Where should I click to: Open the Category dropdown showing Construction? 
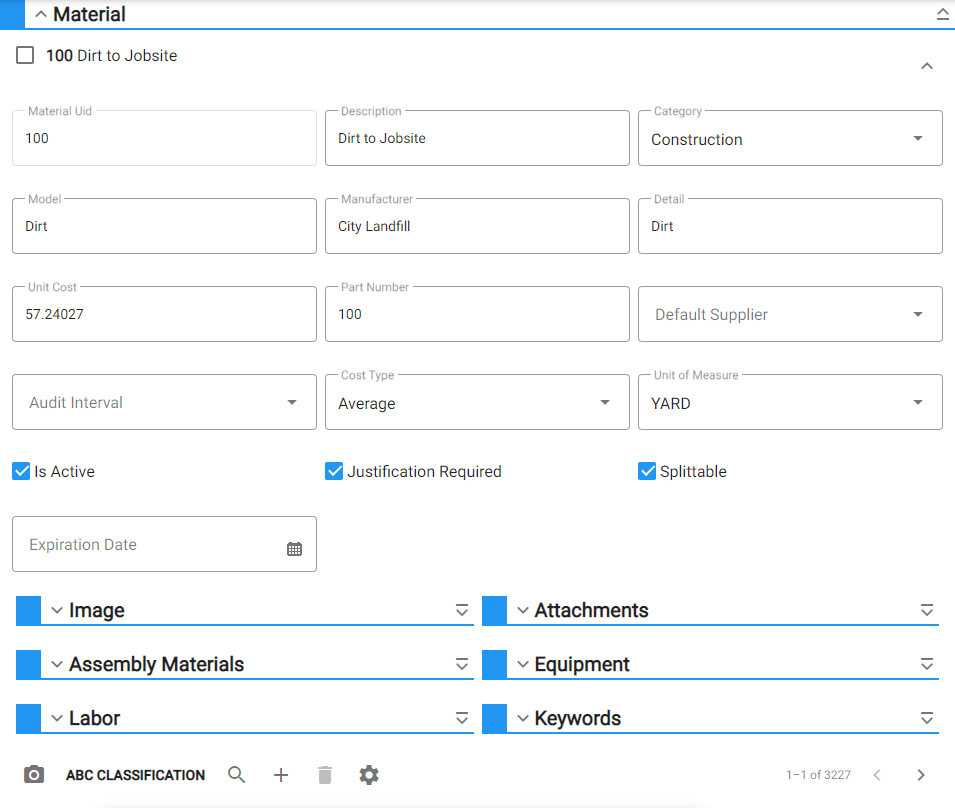coord(790,138)
